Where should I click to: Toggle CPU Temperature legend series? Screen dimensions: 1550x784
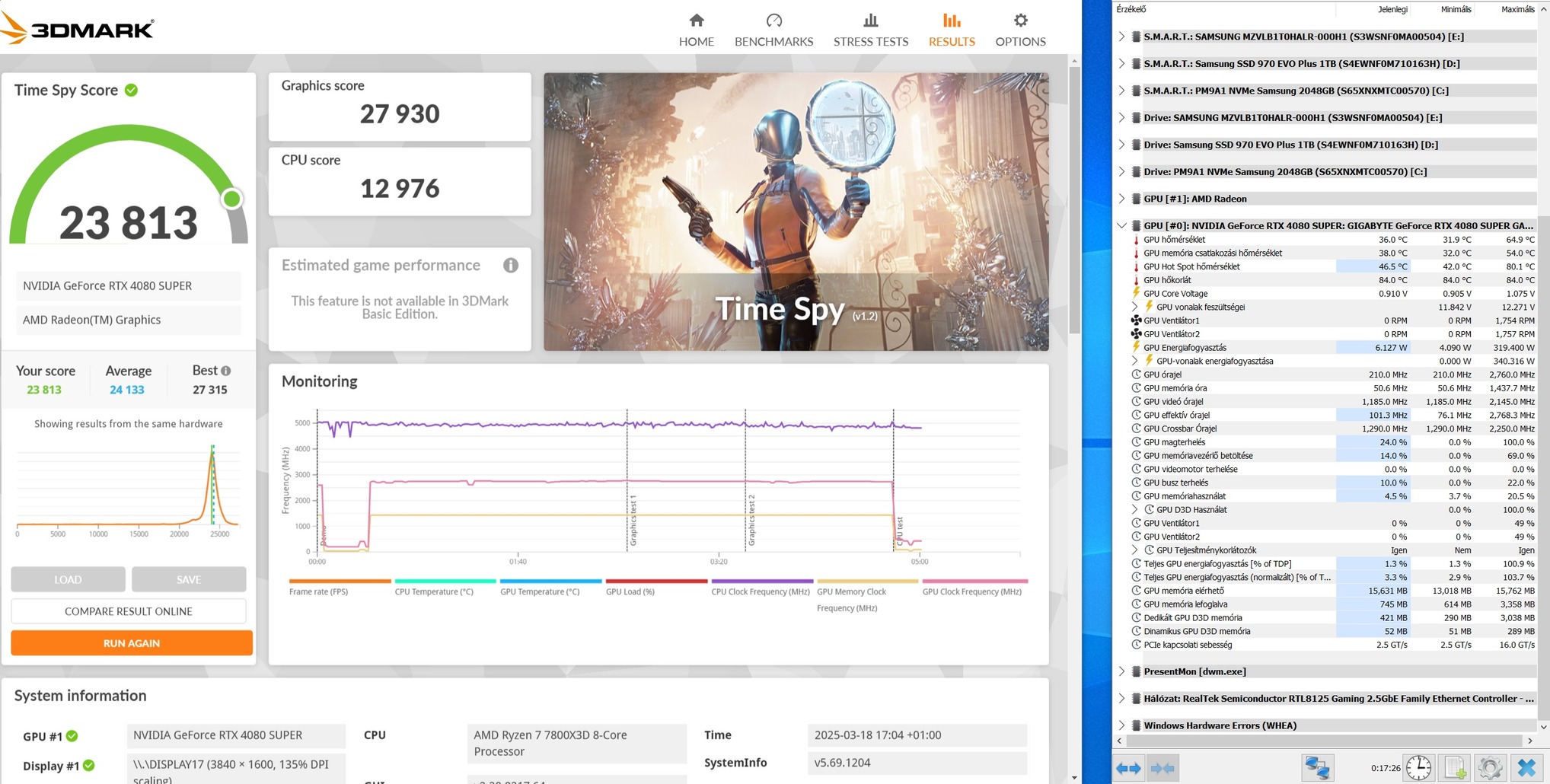445,587
